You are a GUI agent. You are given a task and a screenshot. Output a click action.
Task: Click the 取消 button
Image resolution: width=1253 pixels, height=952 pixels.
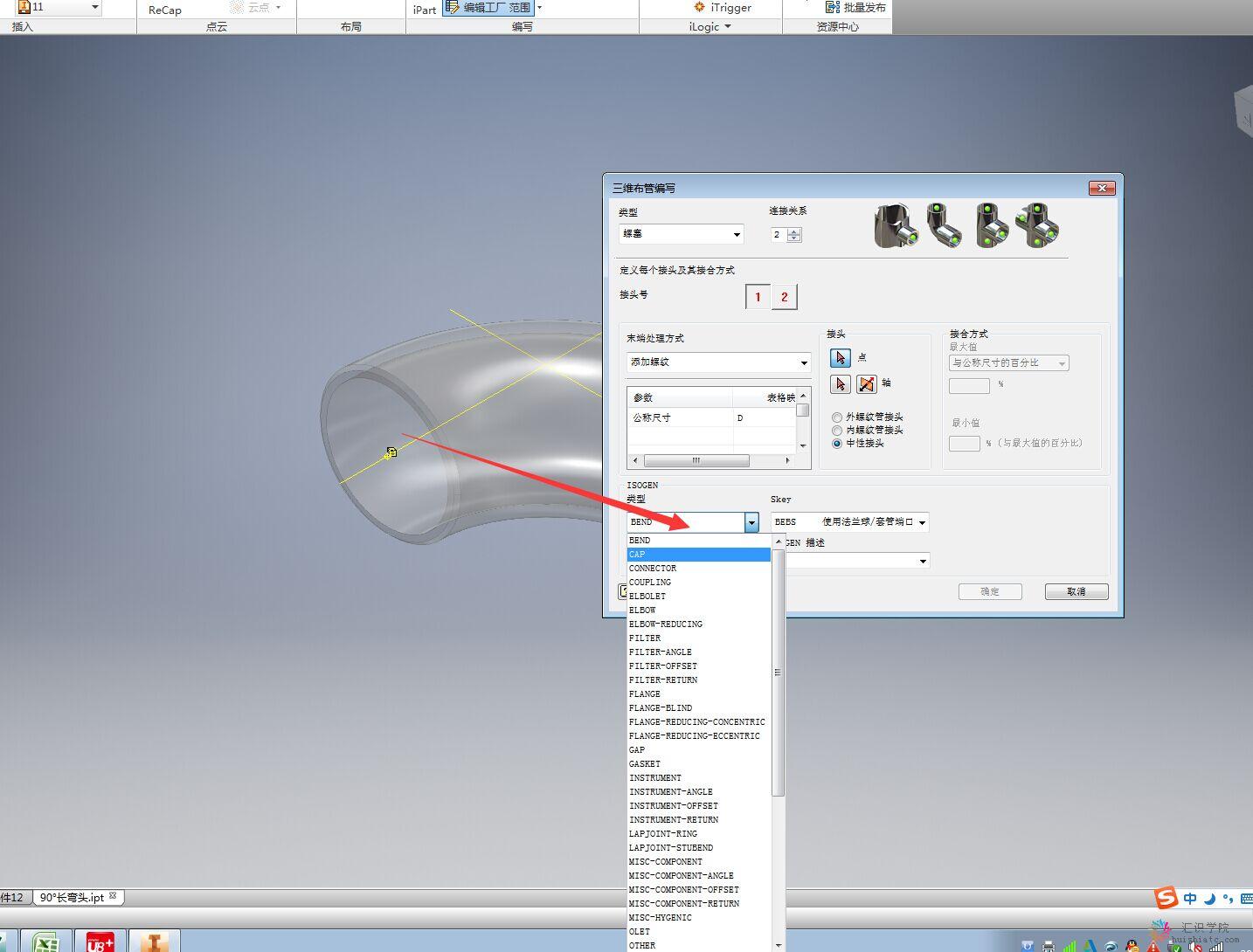tap(1076, 592)
